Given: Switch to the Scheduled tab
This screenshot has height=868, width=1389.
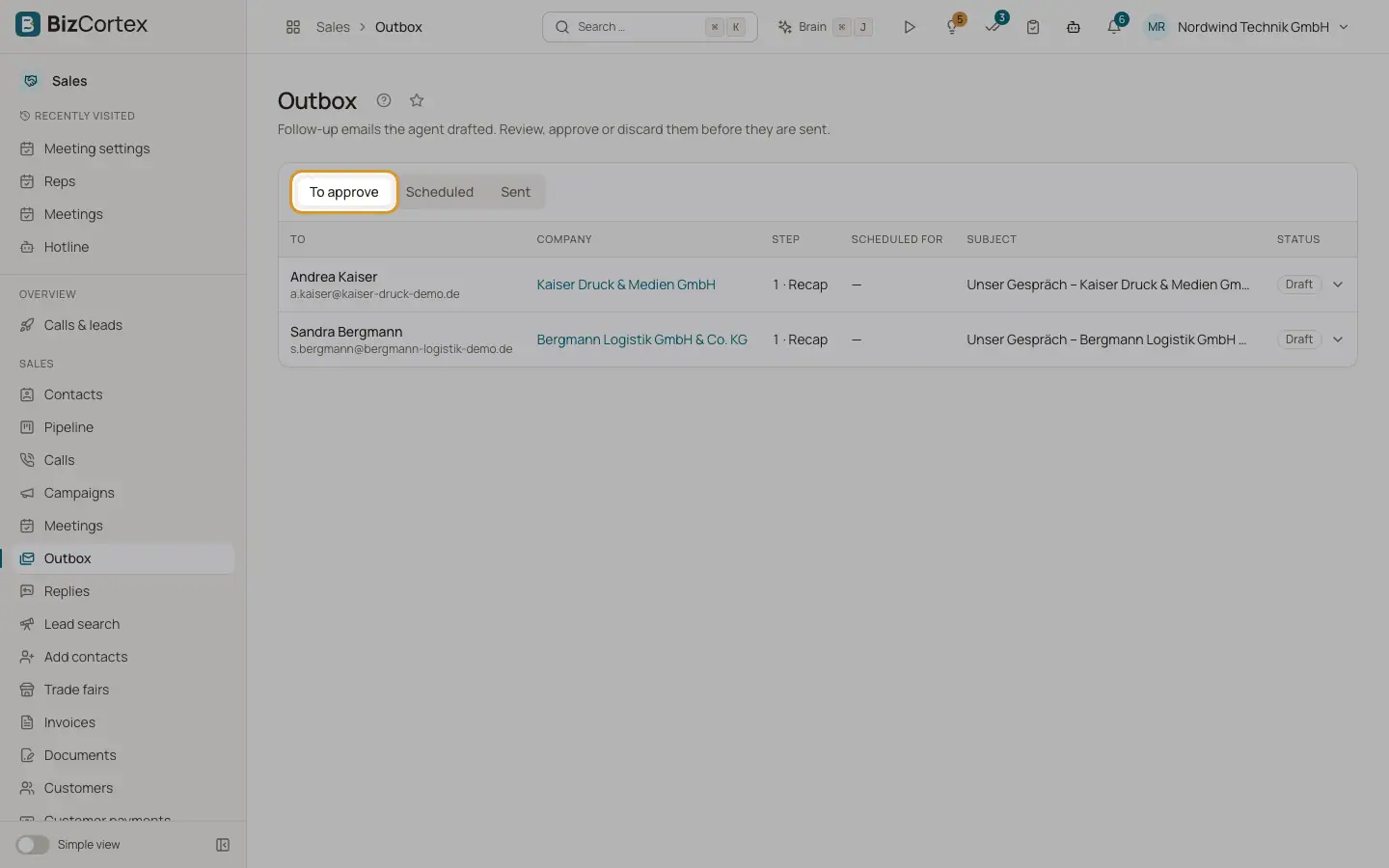Looking at the screenshot, I should [440, 192].
